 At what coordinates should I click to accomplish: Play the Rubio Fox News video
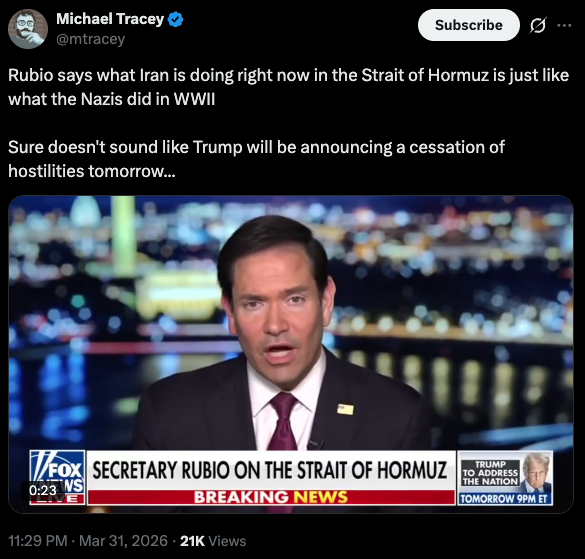(x=291, y=354)
